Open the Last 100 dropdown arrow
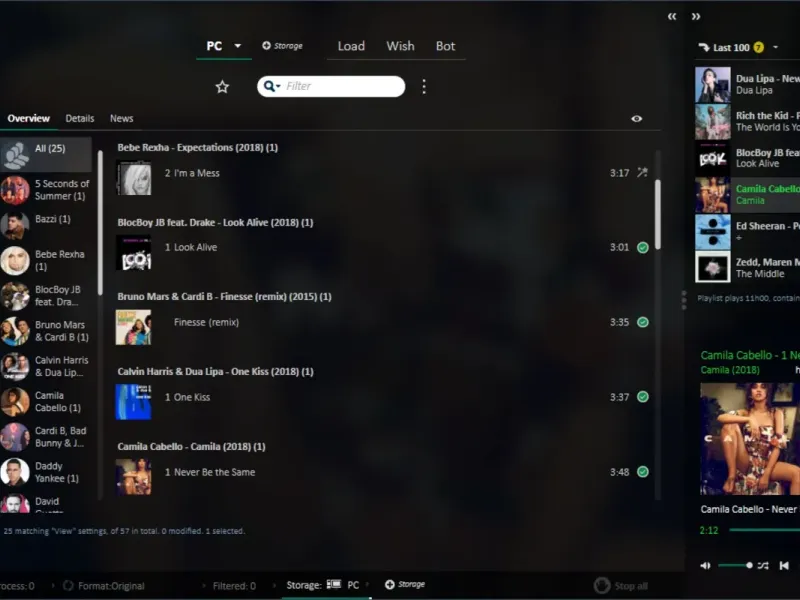 click(x=776, y=47)
